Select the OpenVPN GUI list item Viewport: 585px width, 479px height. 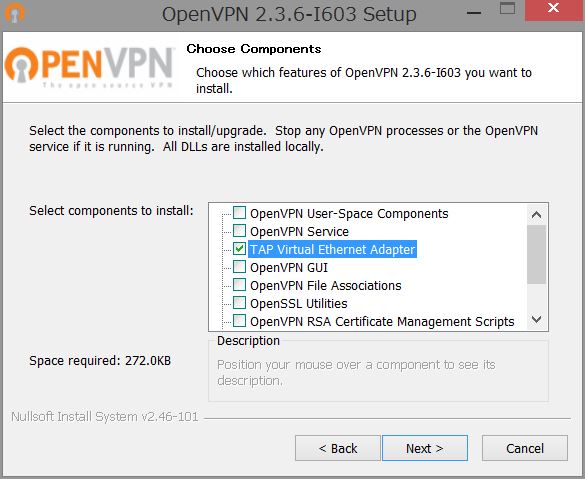pos(289,267)
